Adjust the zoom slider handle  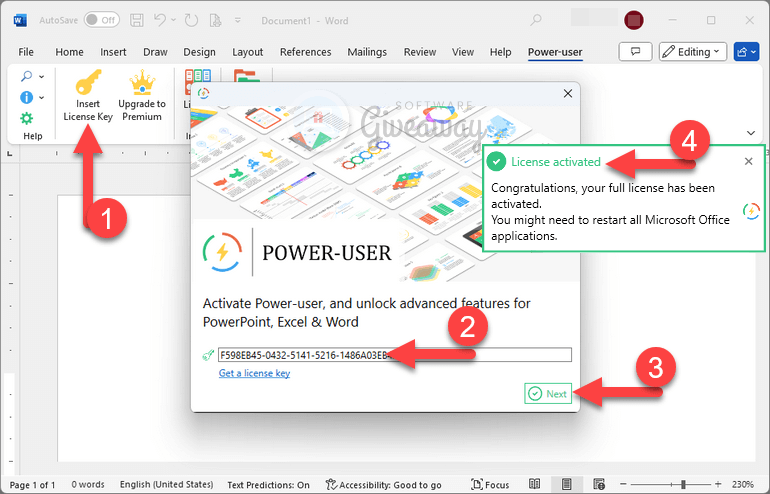tap(683, 484)
